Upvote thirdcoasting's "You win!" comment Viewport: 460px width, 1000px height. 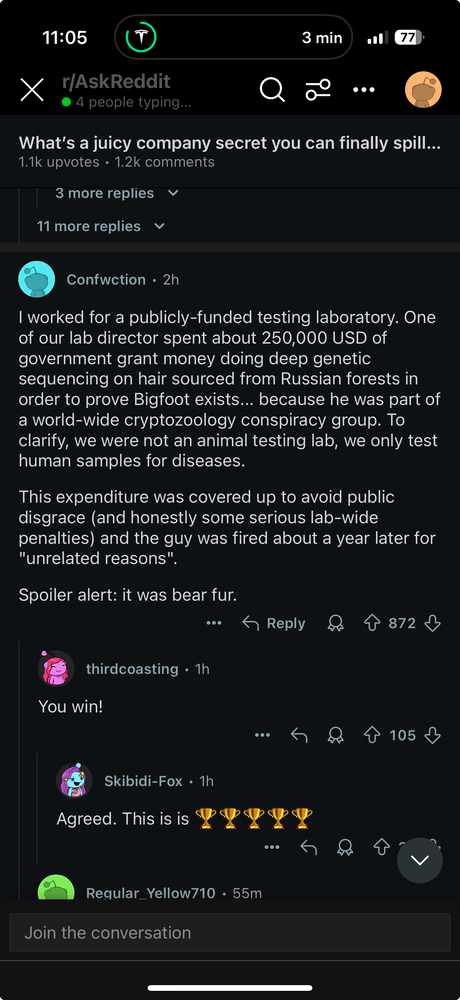tap(372, 735)
